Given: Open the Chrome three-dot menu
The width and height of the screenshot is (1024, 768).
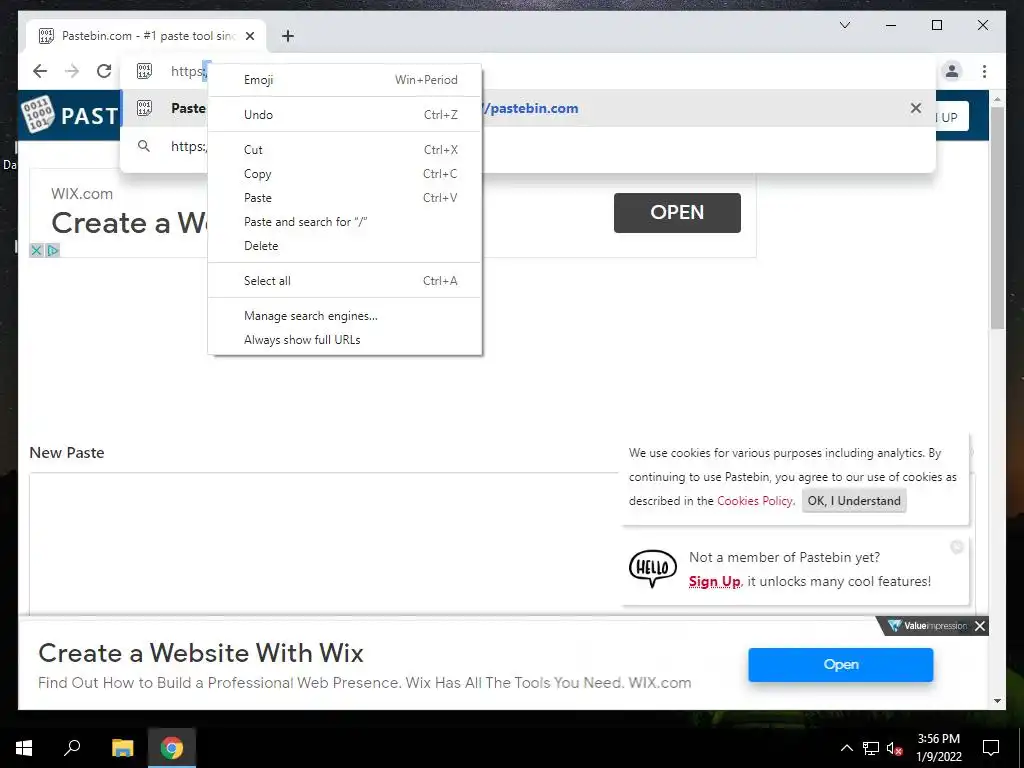Looking at the screenshot, I should [984, 71].
